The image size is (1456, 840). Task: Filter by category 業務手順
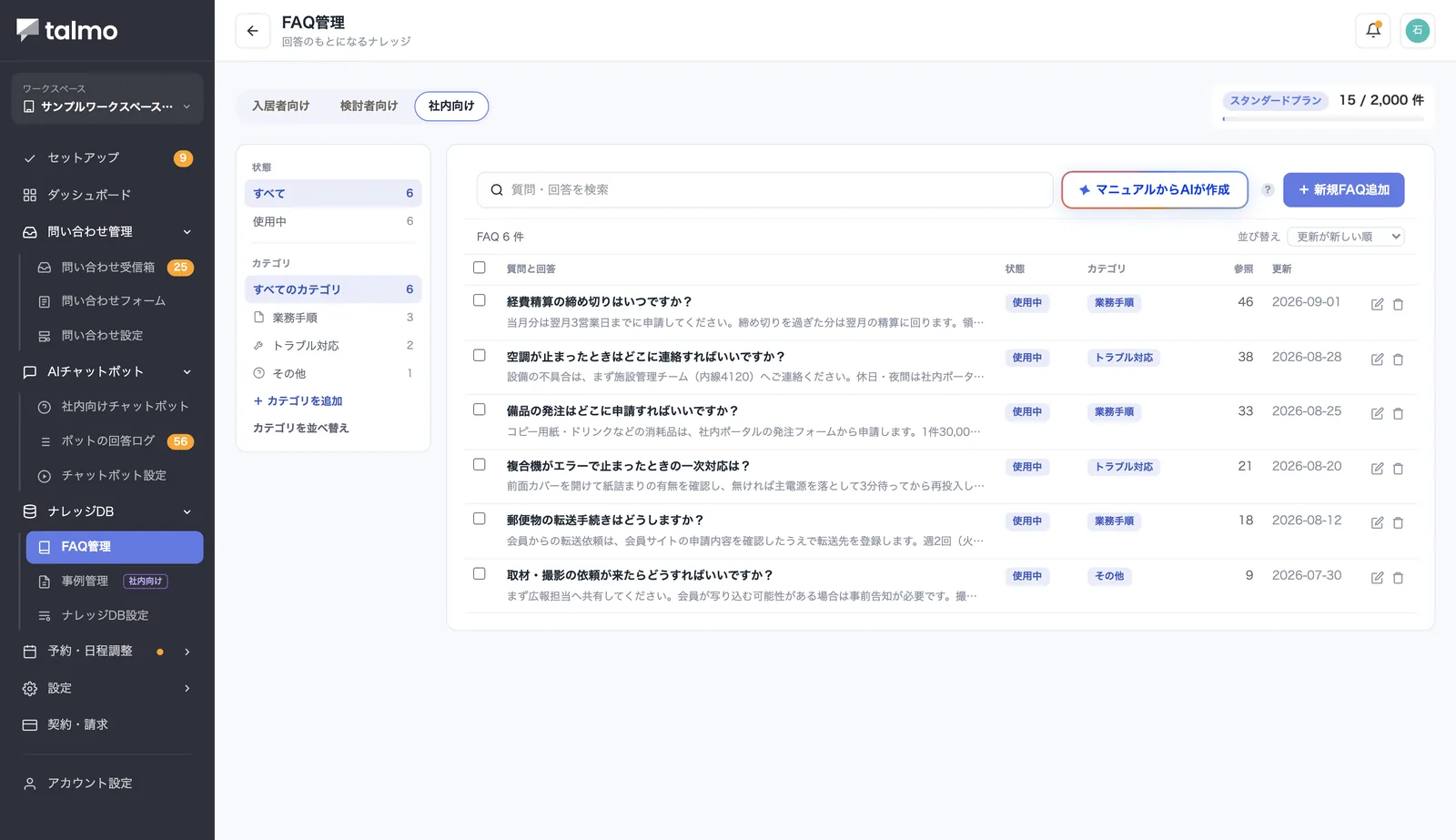coord(333,318)
